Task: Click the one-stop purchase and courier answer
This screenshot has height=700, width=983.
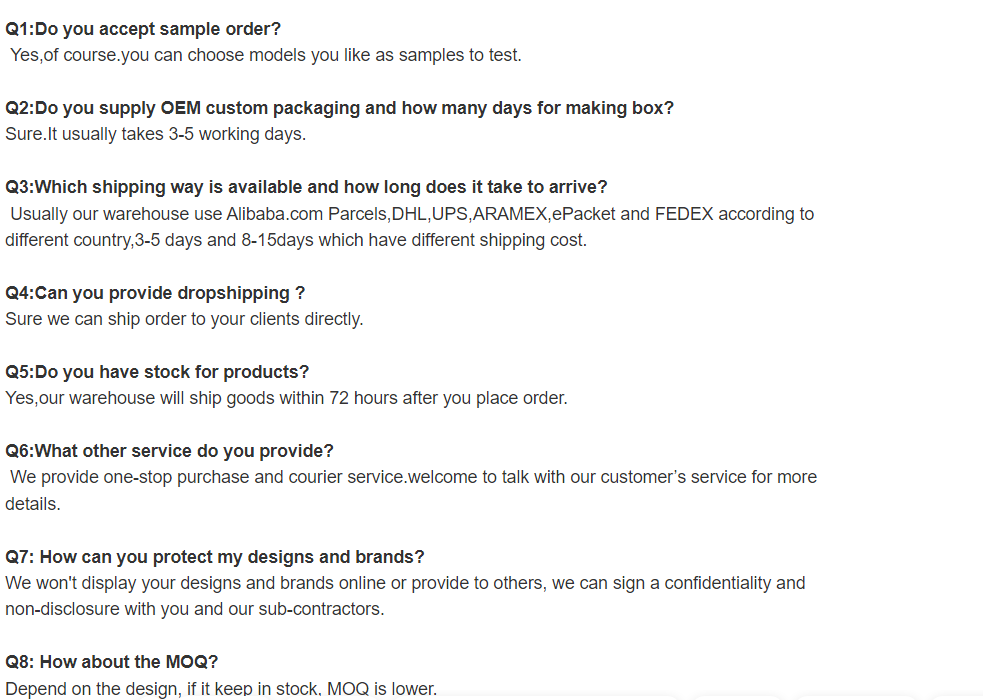Action: (x=414, y=477)
